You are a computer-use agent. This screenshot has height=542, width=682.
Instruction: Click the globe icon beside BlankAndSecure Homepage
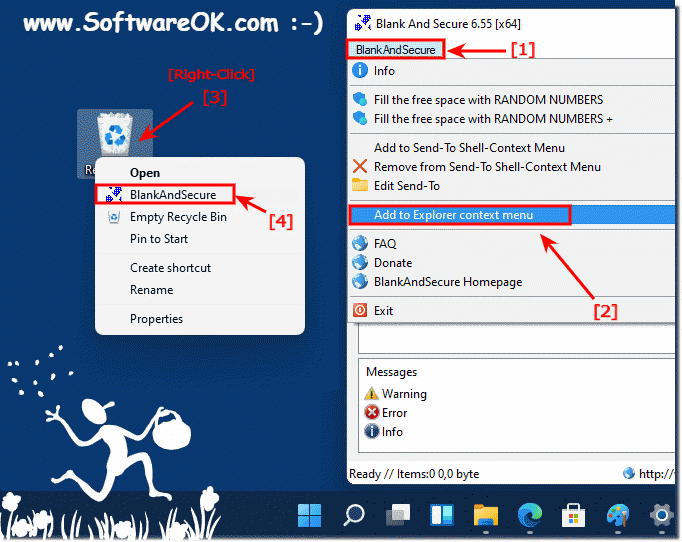pos(360,281)
